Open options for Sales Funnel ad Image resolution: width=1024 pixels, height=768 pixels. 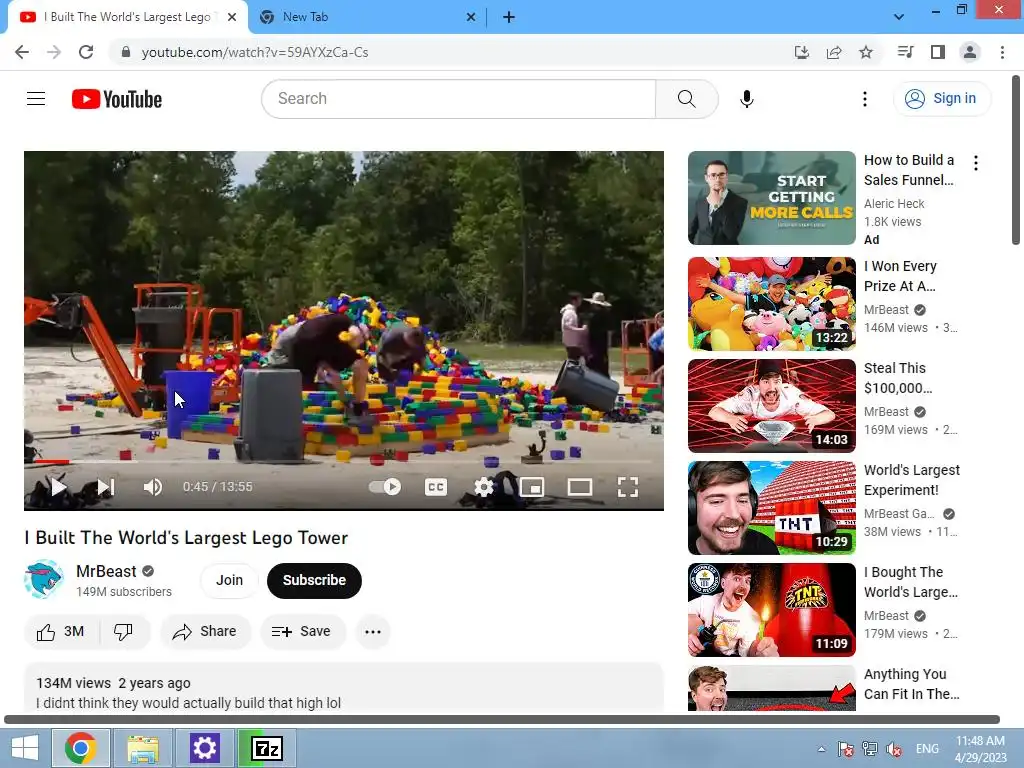(976, 163)
